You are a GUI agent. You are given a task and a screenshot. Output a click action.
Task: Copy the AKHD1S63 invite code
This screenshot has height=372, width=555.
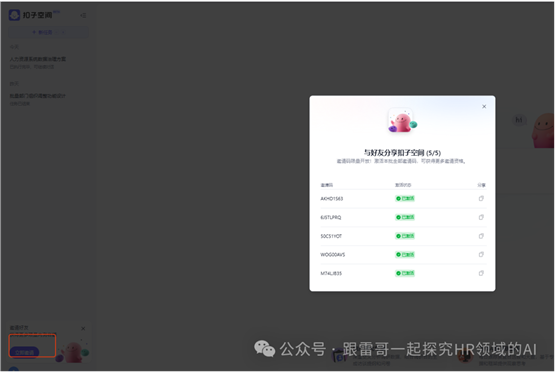[481, 199]
